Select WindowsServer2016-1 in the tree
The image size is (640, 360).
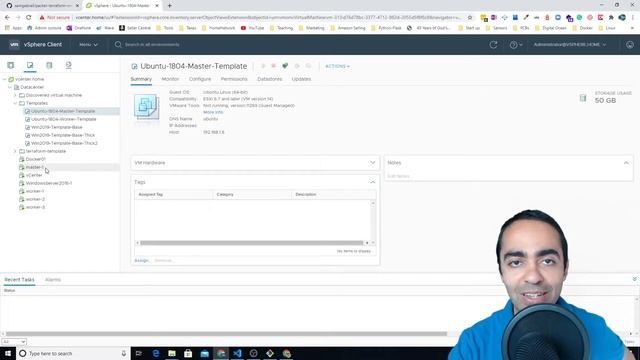click(49, 183)
